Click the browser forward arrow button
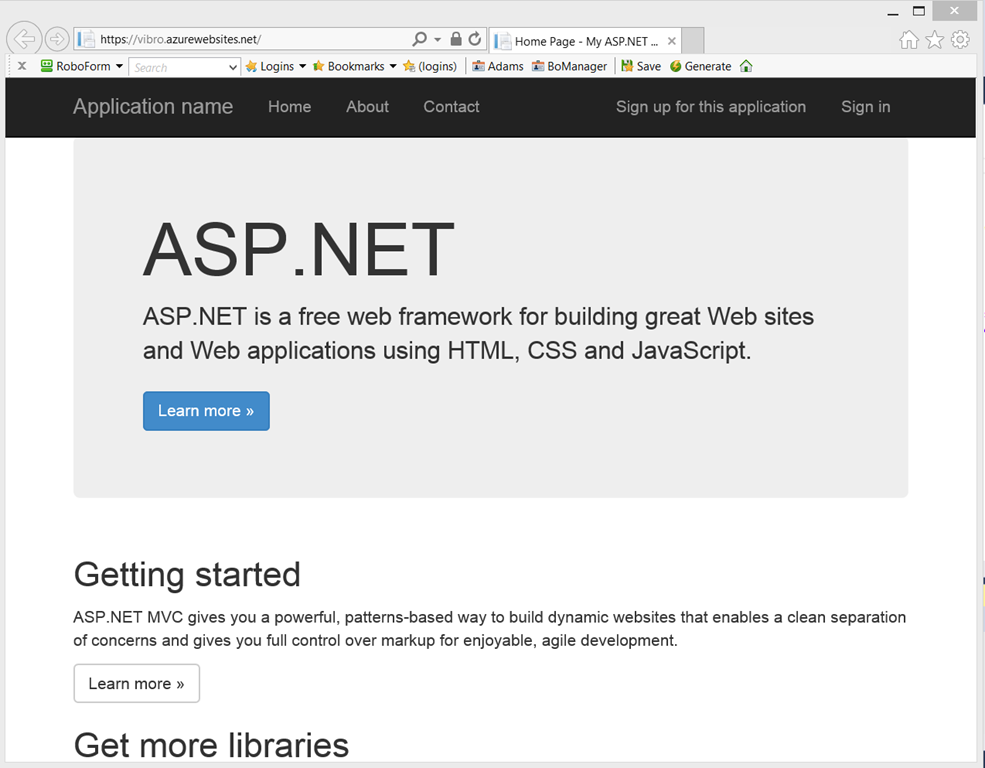 (57, 39)
